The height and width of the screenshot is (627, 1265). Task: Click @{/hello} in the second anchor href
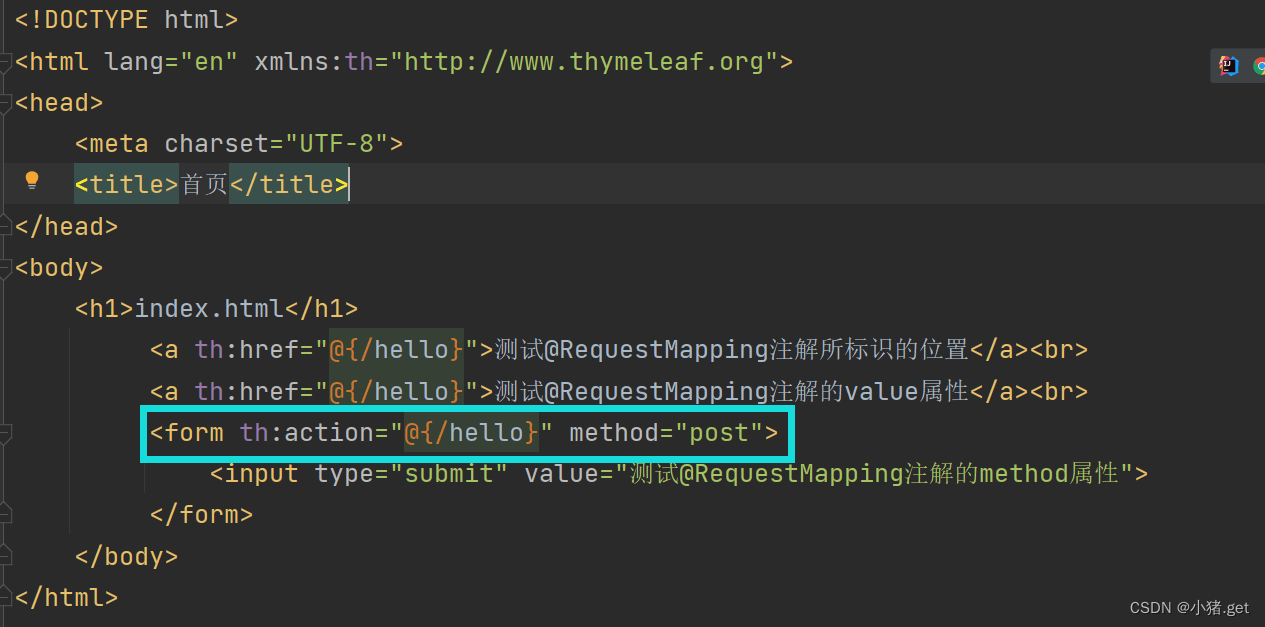pyautogui.click(x=396, y=391)
